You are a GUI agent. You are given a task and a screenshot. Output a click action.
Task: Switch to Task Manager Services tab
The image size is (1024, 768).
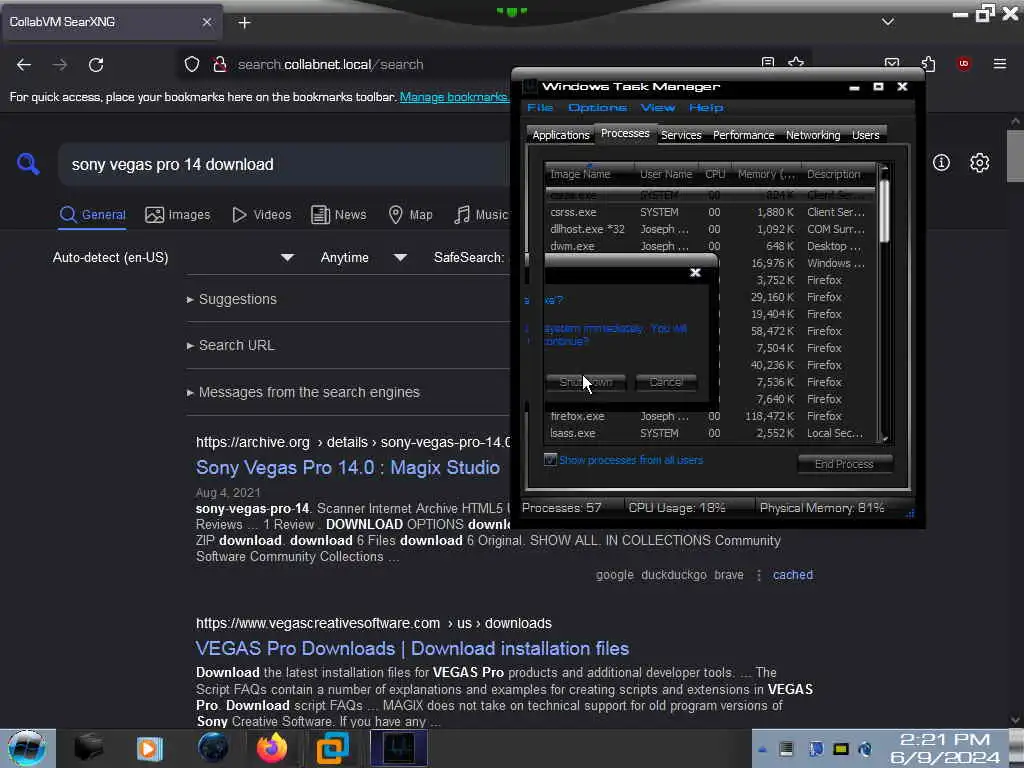coord(681,135)
